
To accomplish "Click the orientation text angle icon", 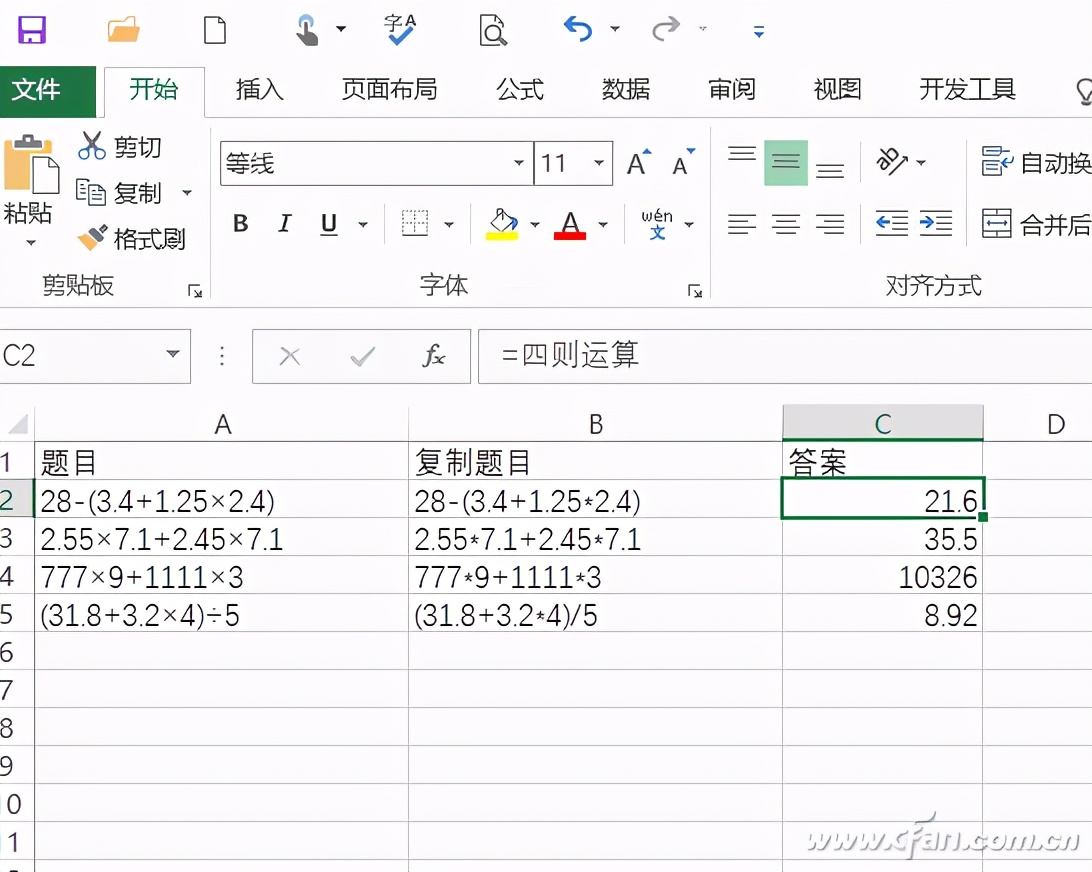I will pos(892,162).
